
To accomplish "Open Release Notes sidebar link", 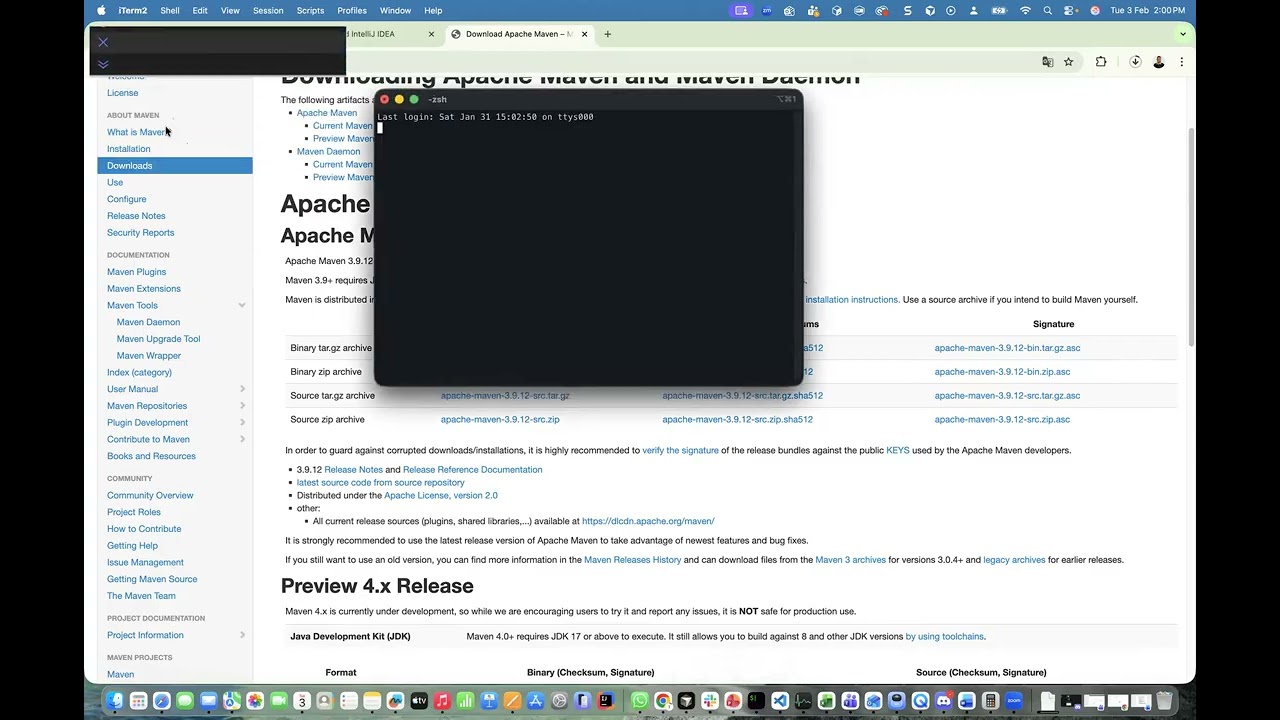I will tap(136, 216).
